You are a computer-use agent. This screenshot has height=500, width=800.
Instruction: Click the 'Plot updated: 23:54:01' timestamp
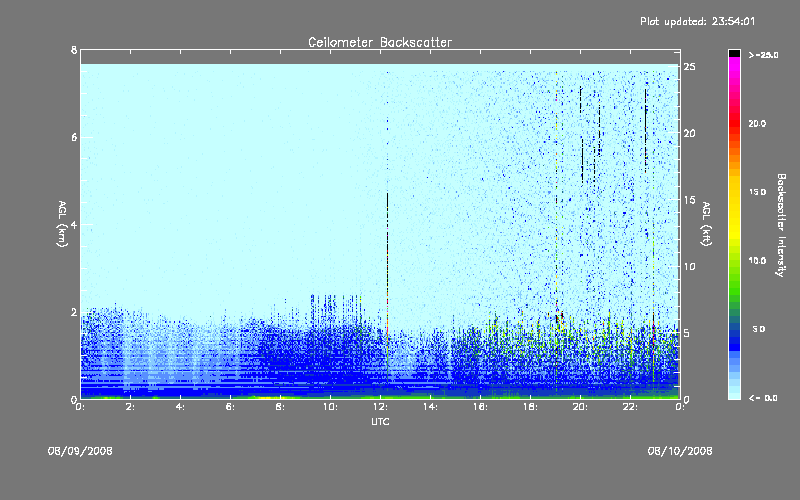(697, 21)
